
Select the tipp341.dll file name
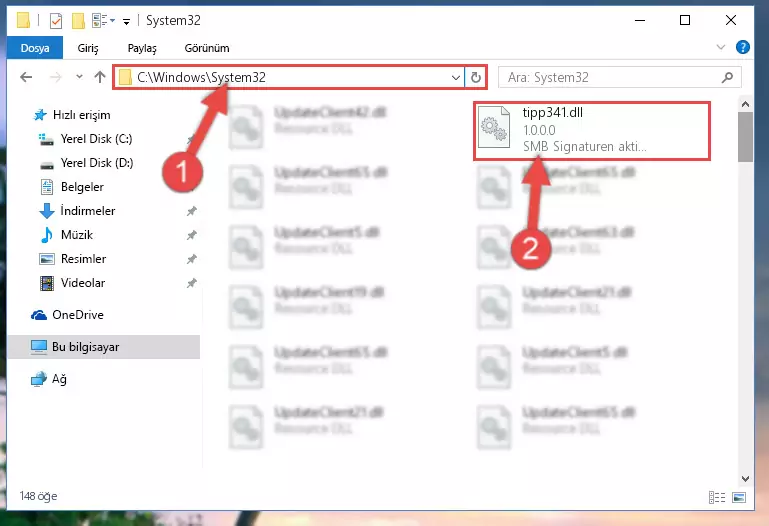pos(553,112)
